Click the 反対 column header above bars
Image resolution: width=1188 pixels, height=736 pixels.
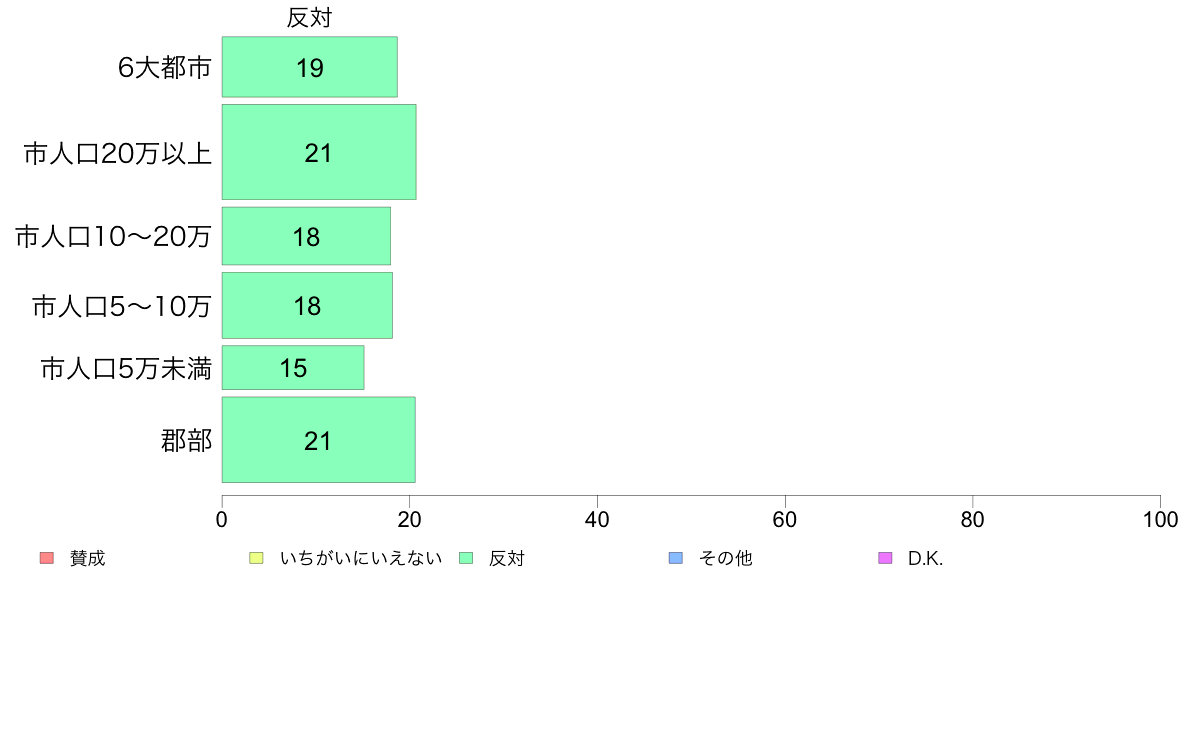point(309,17)
